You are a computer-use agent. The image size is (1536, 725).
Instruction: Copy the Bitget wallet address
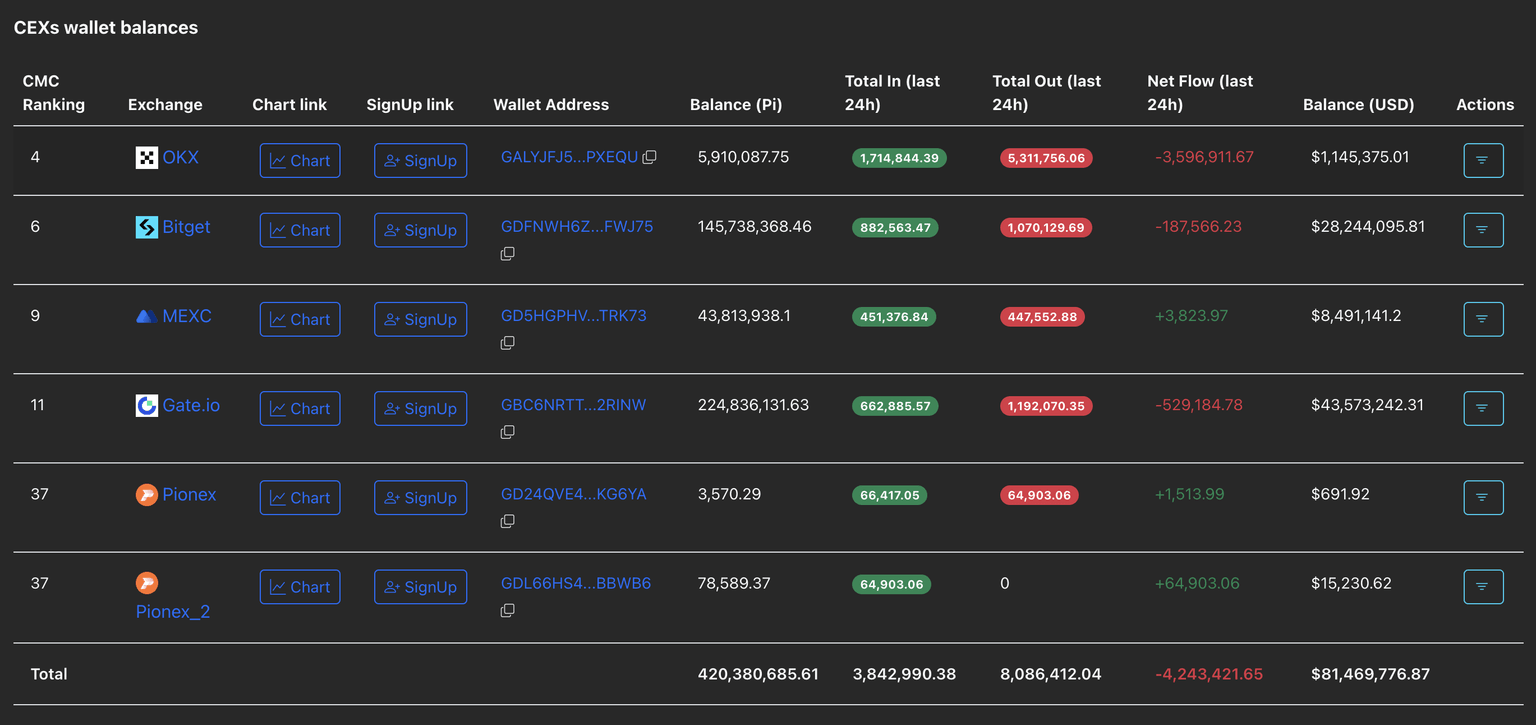click(x=508, y=254)
